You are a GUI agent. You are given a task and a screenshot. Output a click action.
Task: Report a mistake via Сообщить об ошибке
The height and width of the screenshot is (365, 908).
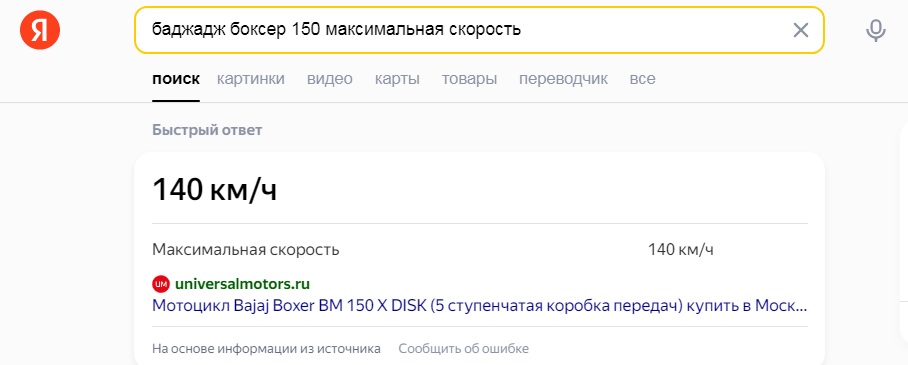click(x=463, y=349)
